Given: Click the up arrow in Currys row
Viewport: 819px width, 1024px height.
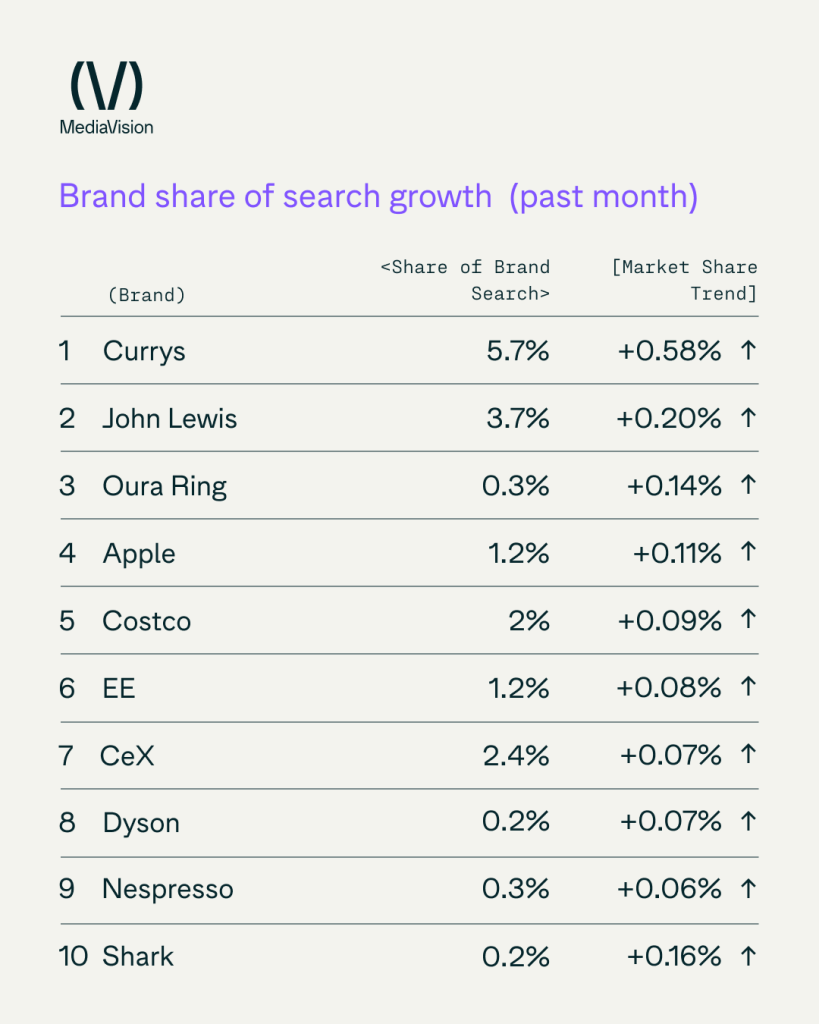Looking at the screenshot, I should click(746, 351).
